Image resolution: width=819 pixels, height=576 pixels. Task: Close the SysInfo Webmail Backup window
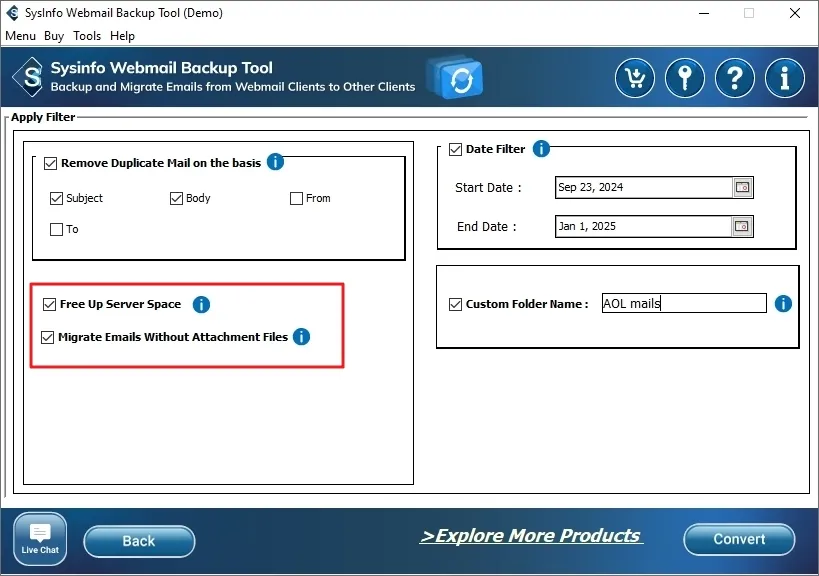tap(794, 13)
